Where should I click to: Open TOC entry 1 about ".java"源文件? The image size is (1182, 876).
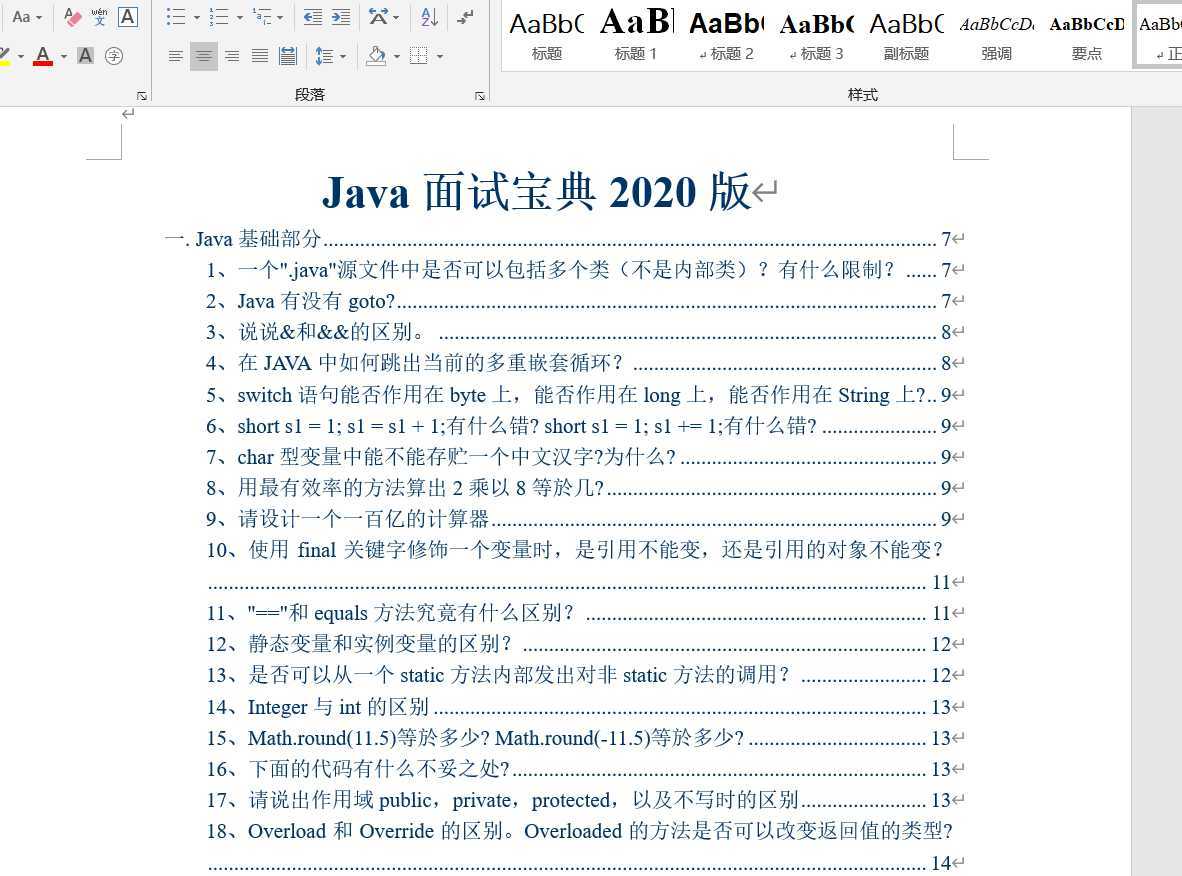pos(584,270)
